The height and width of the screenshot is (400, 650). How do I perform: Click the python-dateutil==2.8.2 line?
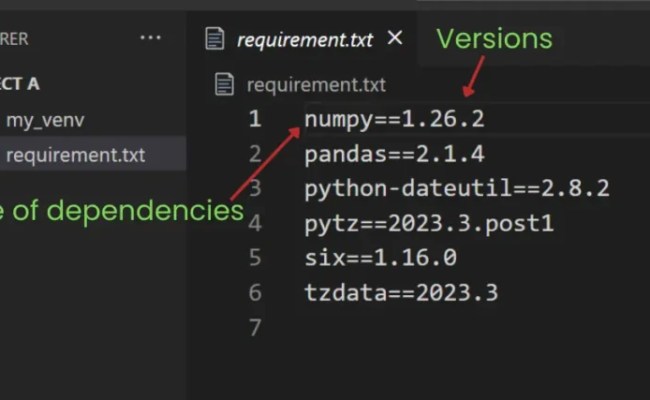point(457,189)
